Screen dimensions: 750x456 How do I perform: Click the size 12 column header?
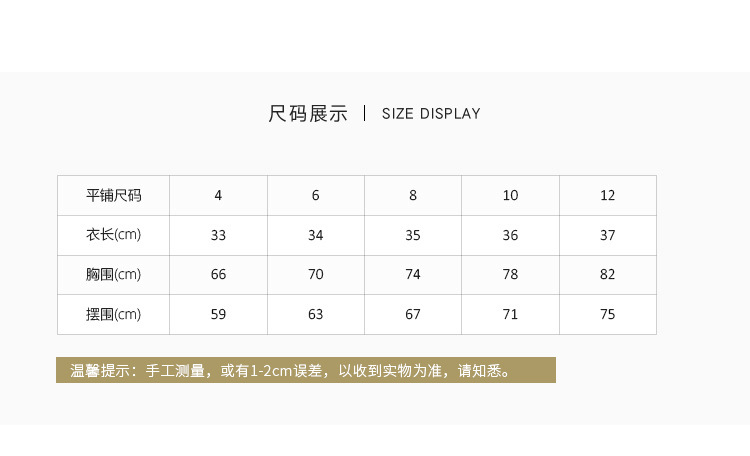[608, 195]
